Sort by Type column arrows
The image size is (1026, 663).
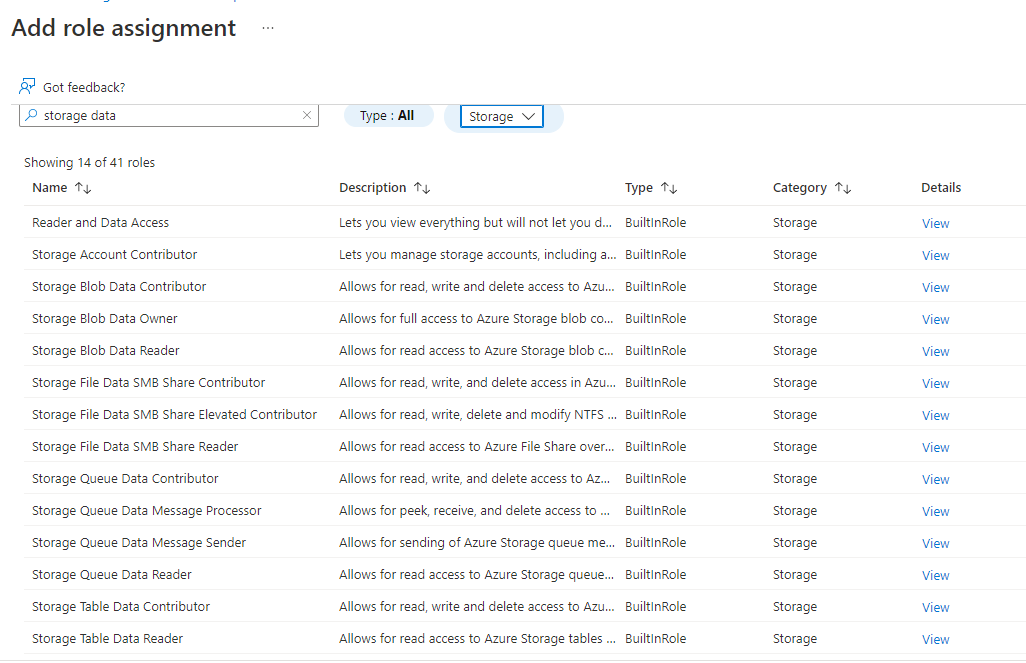(669, 188)
